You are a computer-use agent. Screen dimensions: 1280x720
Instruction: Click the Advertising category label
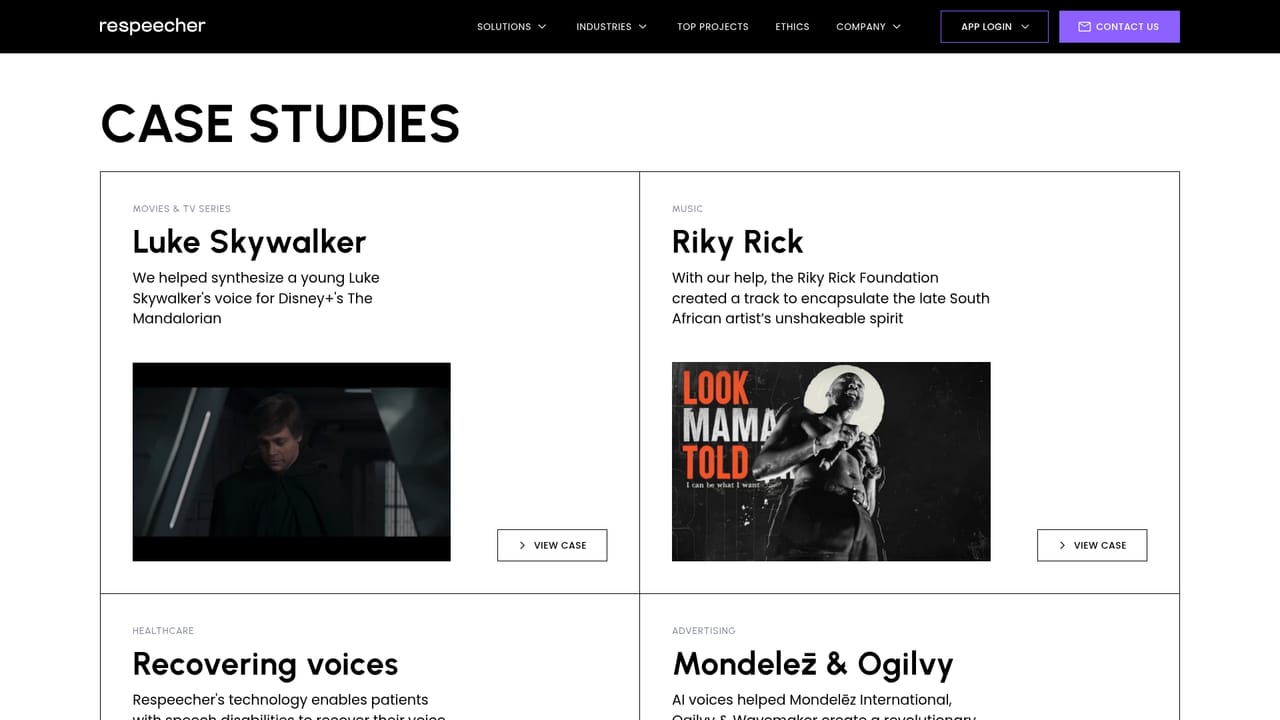pyautogui.click(x=704, y=631)
